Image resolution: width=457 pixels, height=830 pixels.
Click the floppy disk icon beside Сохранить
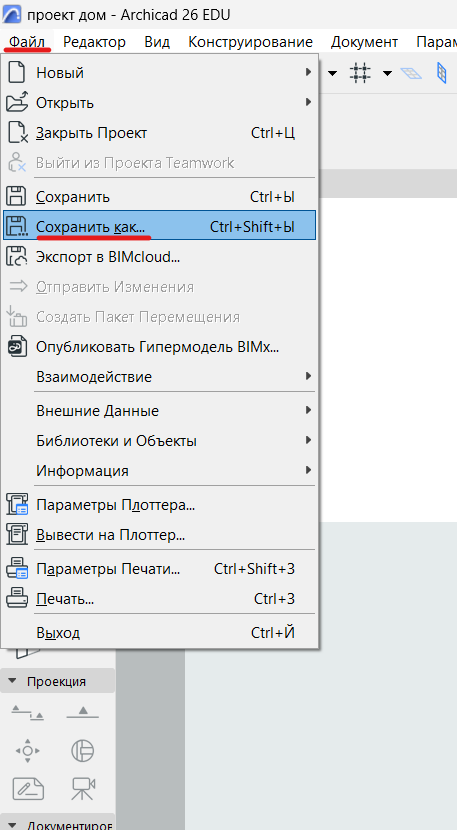16,196
